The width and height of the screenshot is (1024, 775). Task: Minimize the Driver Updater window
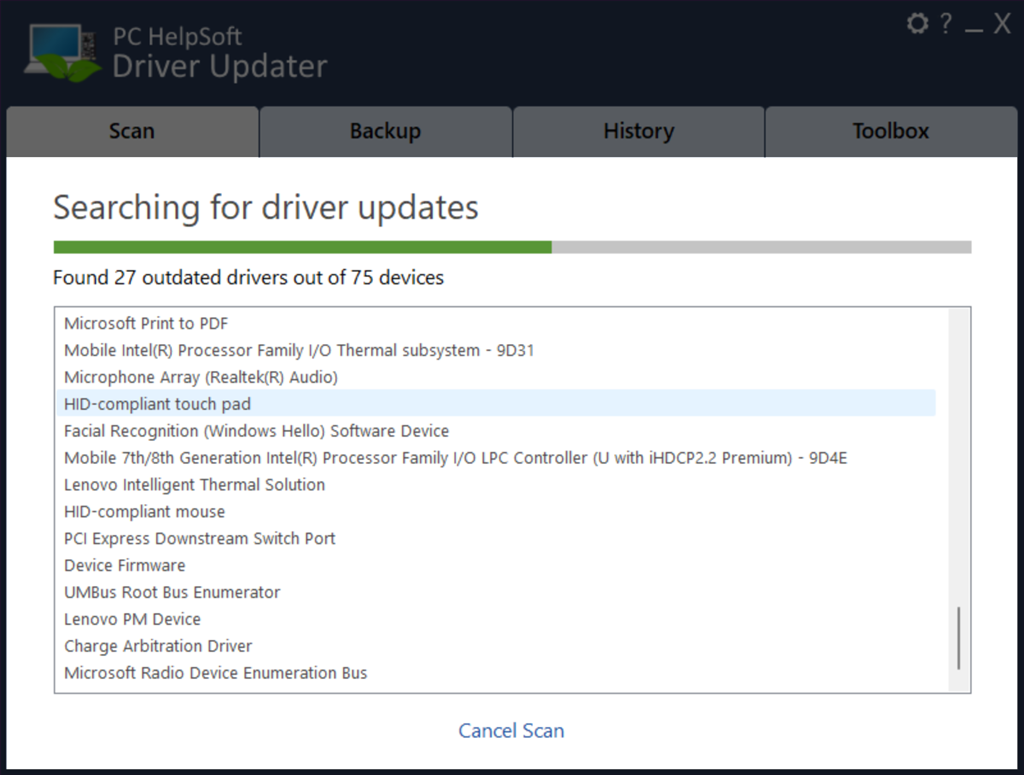click(974, 30)
